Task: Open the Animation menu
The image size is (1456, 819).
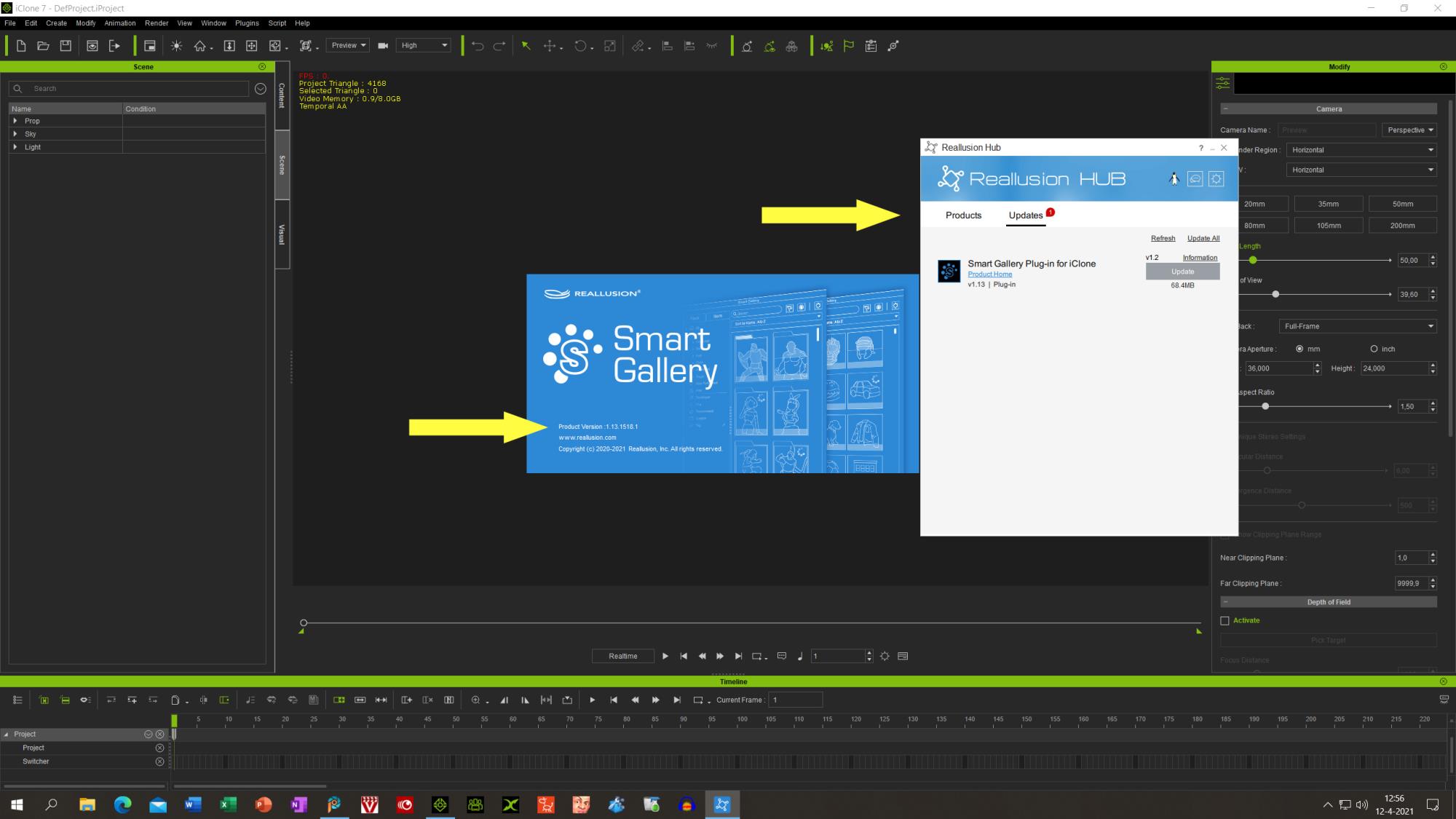Action: point(119,23)
